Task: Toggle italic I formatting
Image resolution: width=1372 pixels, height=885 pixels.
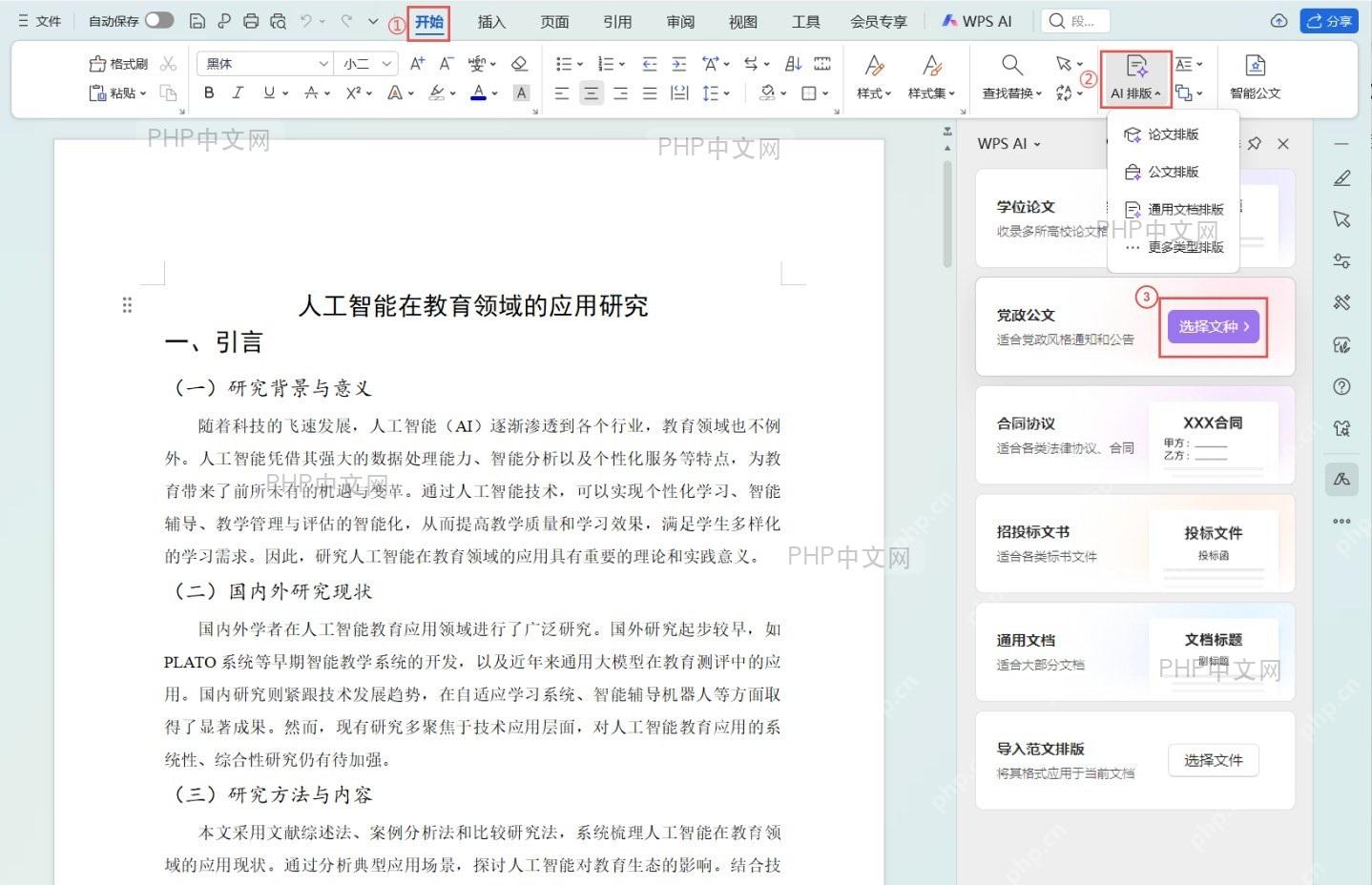Action: (x=238, y=93)
